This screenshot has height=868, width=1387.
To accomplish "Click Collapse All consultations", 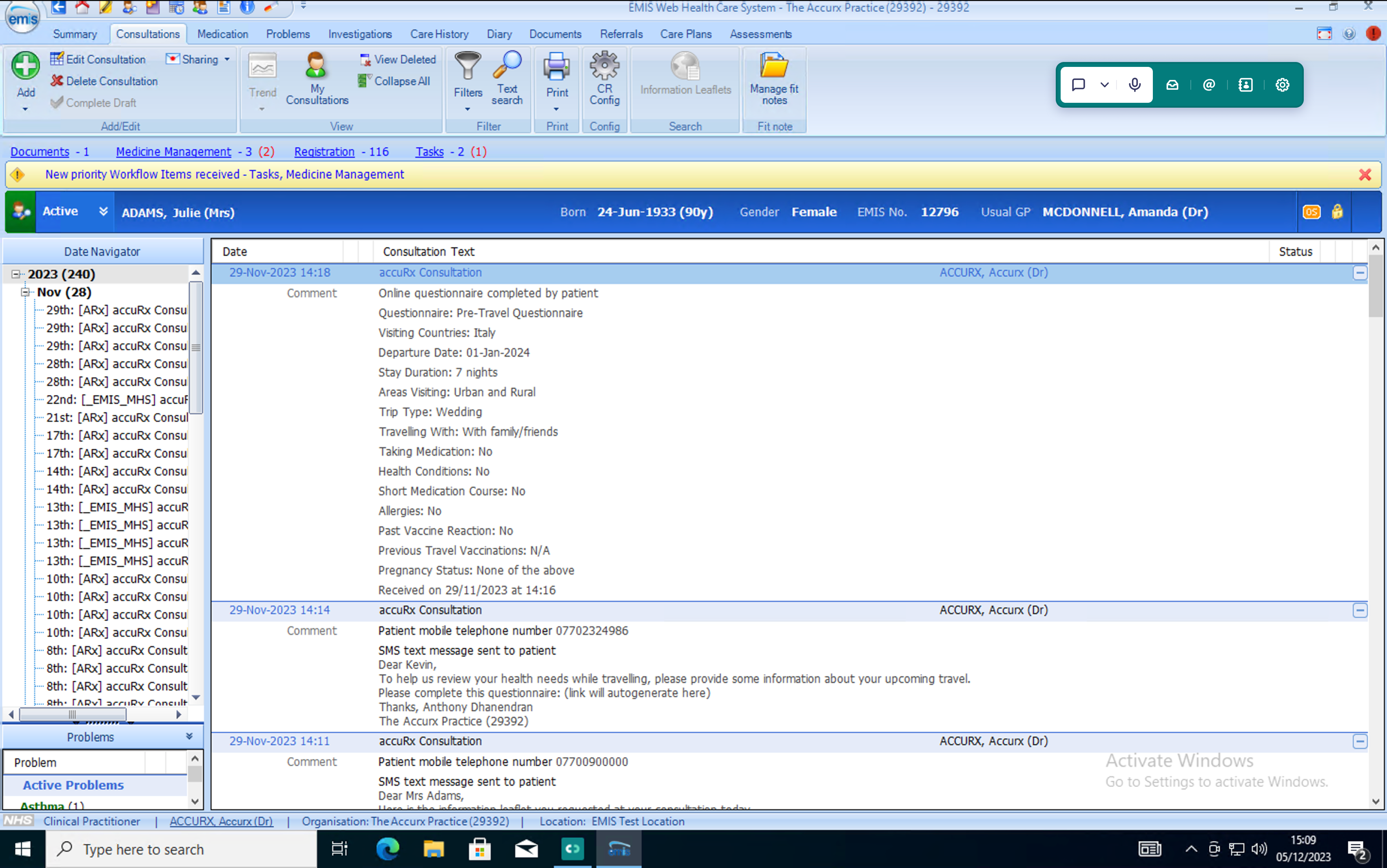I will click(394, 81).
